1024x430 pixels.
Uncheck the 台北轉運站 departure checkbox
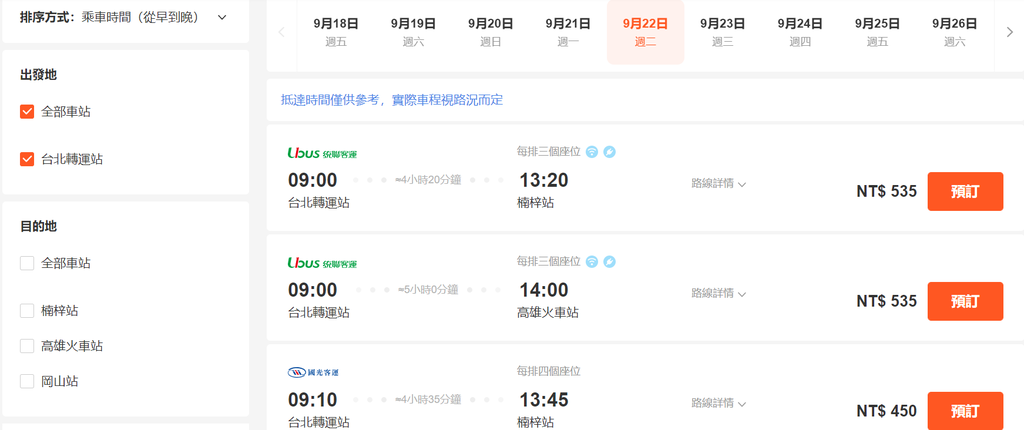27,159
